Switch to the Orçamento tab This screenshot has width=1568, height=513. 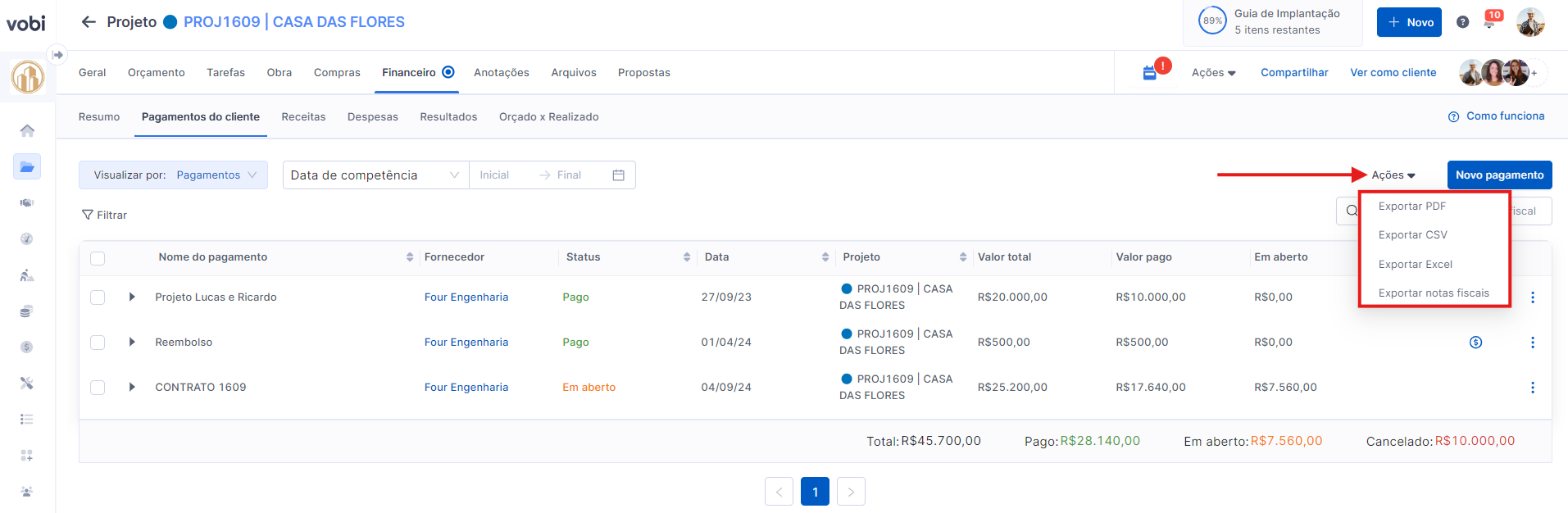(157, 73)
